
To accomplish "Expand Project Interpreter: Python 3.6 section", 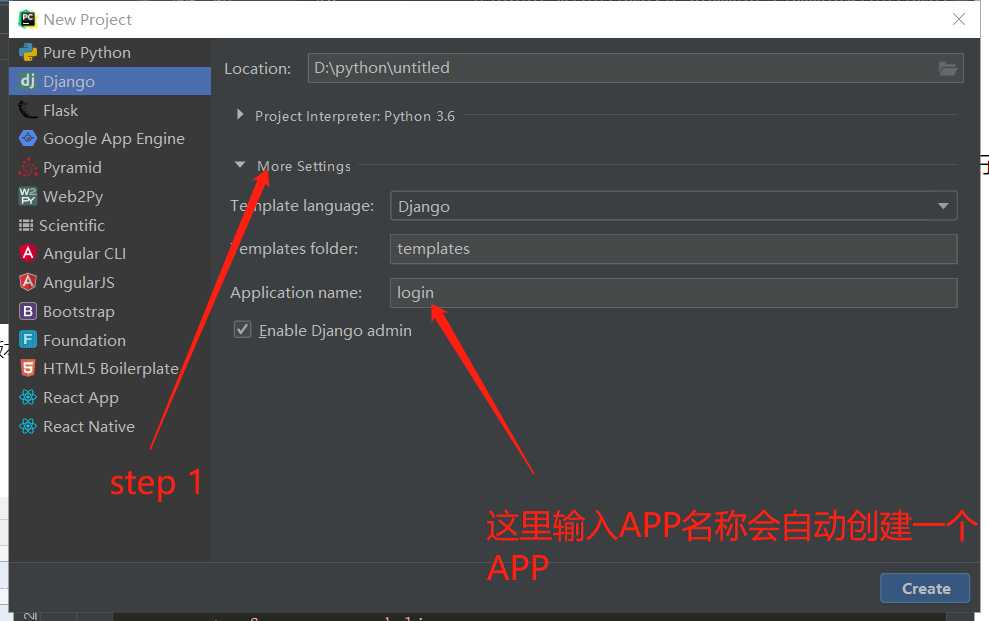I will click(x=240, y=115).
